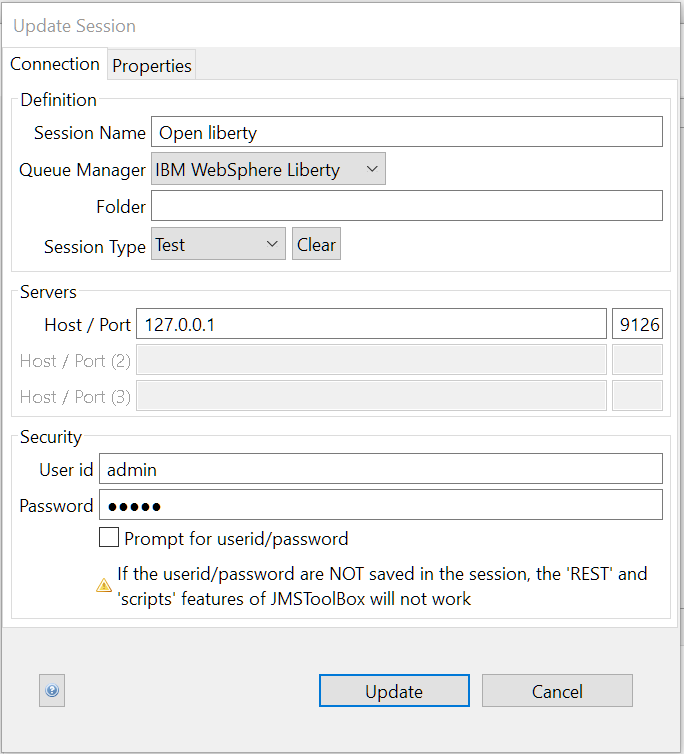This screenshot has width=684, height=754.
Task: Click the help question mark icon
Action: coord(52,691)
